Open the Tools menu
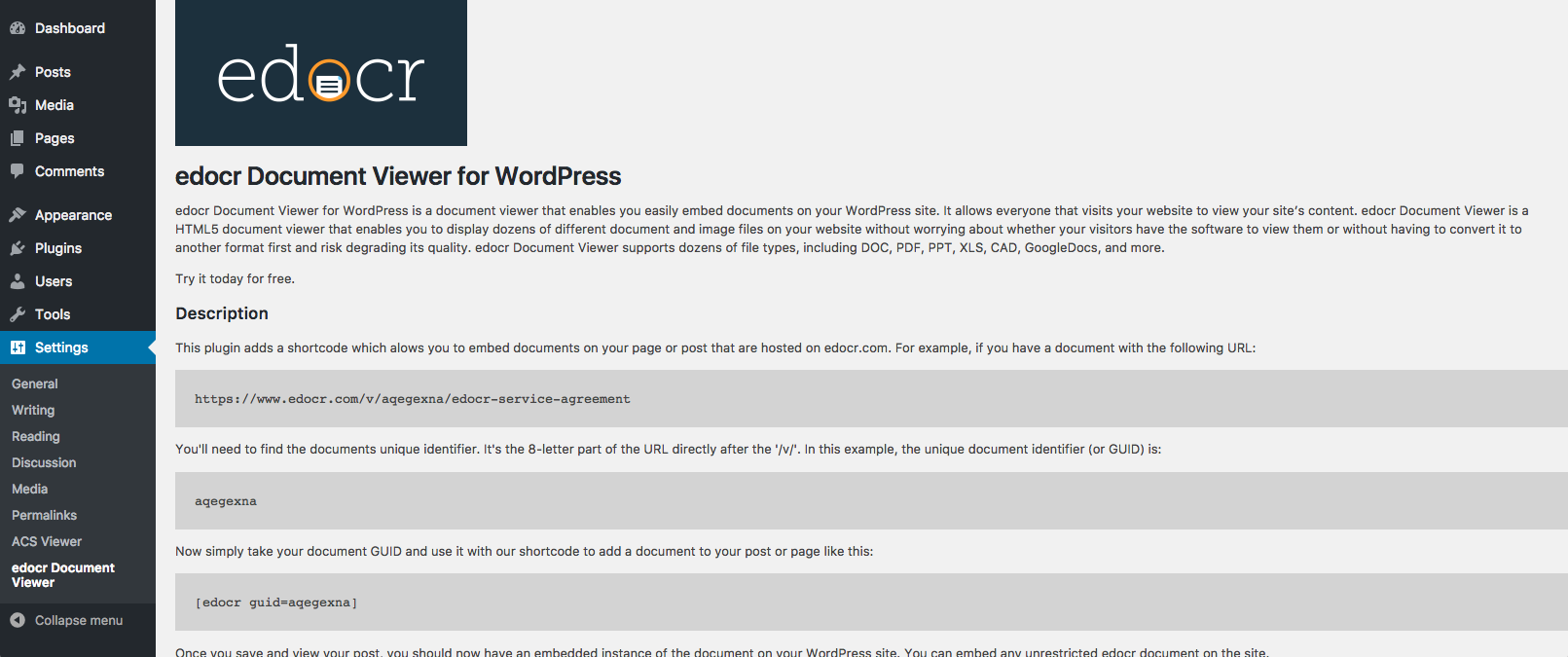The width and height of the screenshot is (1568, 657). click(x=78, y=314)
